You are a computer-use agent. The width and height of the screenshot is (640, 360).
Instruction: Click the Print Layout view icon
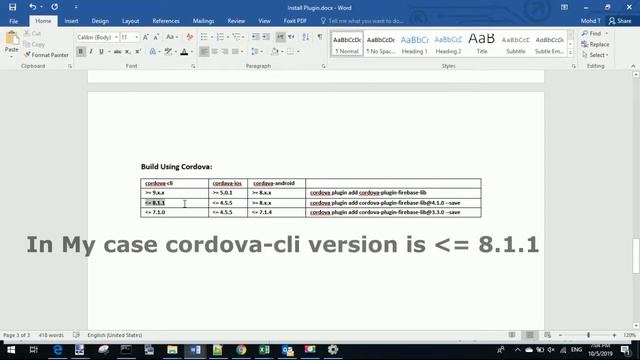529,335
